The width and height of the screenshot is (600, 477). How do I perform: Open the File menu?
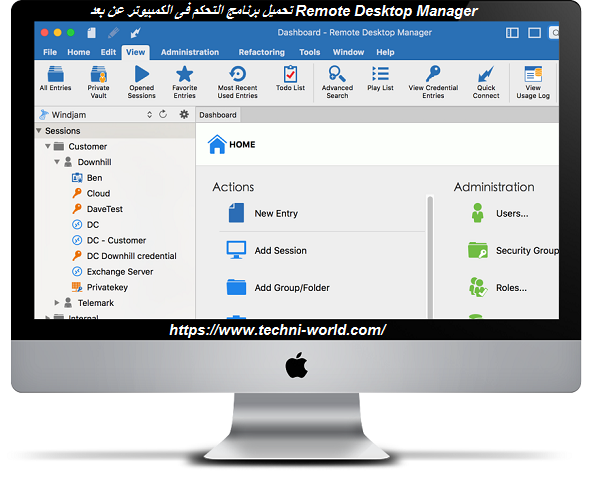pos(50,52)
